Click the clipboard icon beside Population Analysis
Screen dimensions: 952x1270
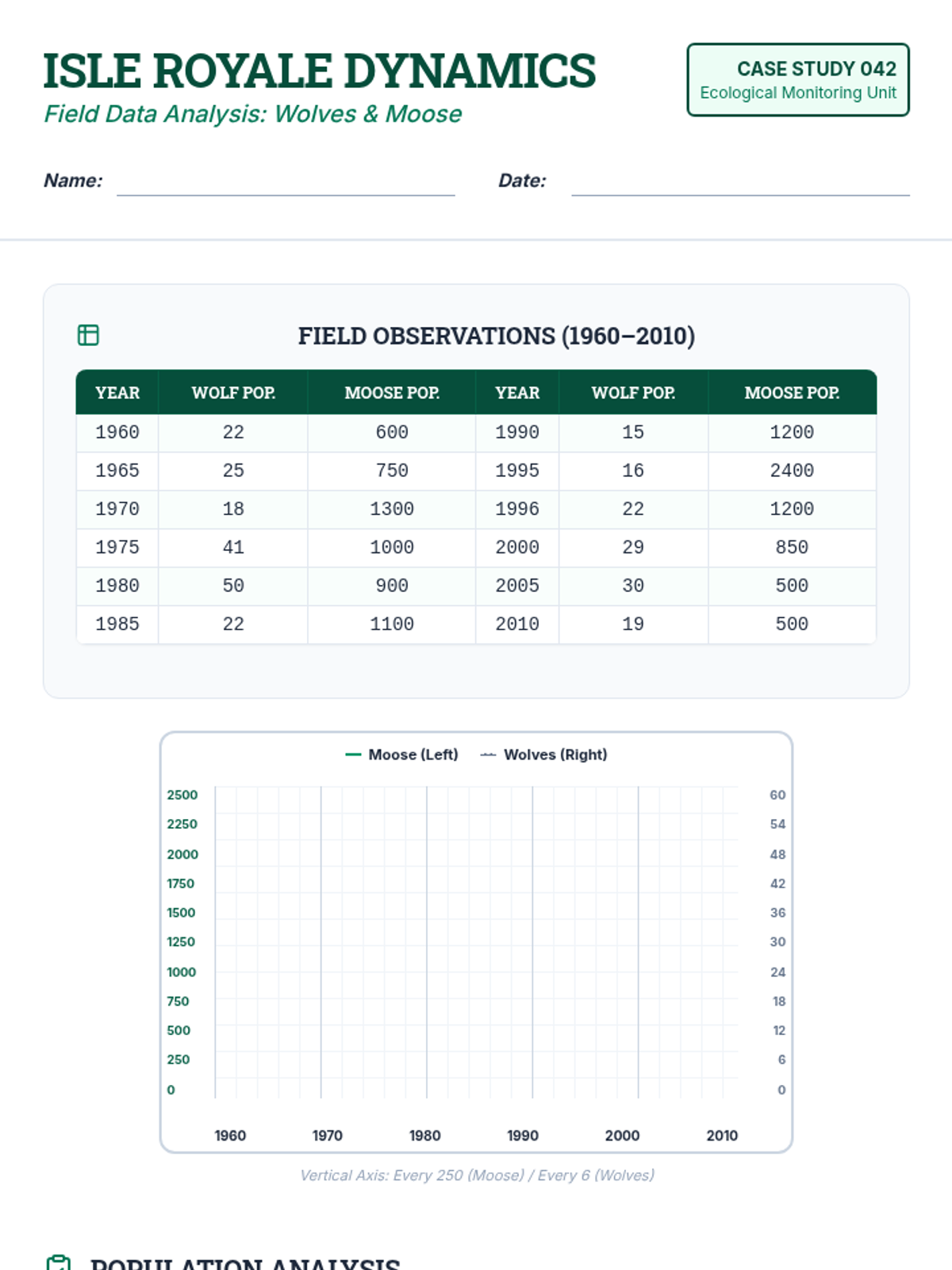59,1262
